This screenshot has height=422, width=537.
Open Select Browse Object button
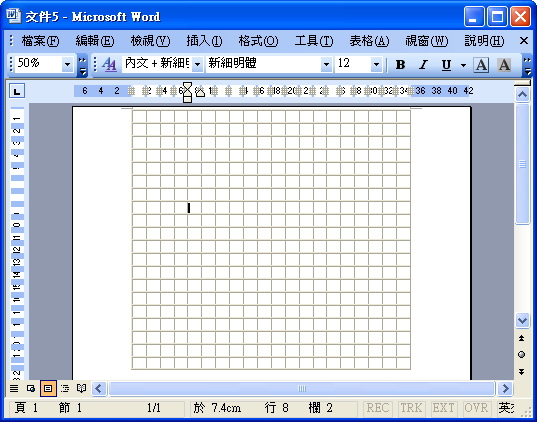tap(522, 355)
